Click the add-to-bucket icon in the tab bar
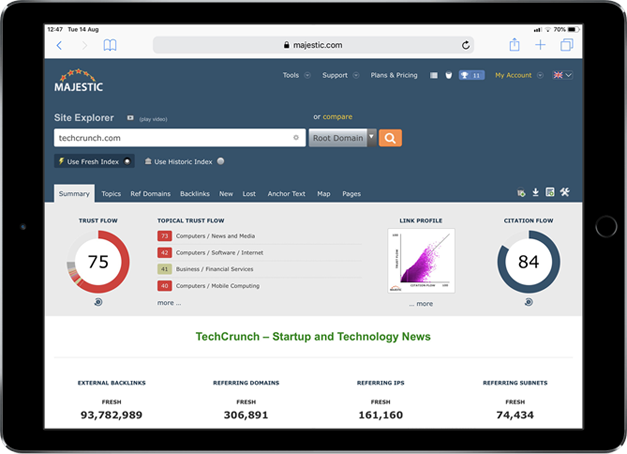627x454 pixels. (521, 193)
